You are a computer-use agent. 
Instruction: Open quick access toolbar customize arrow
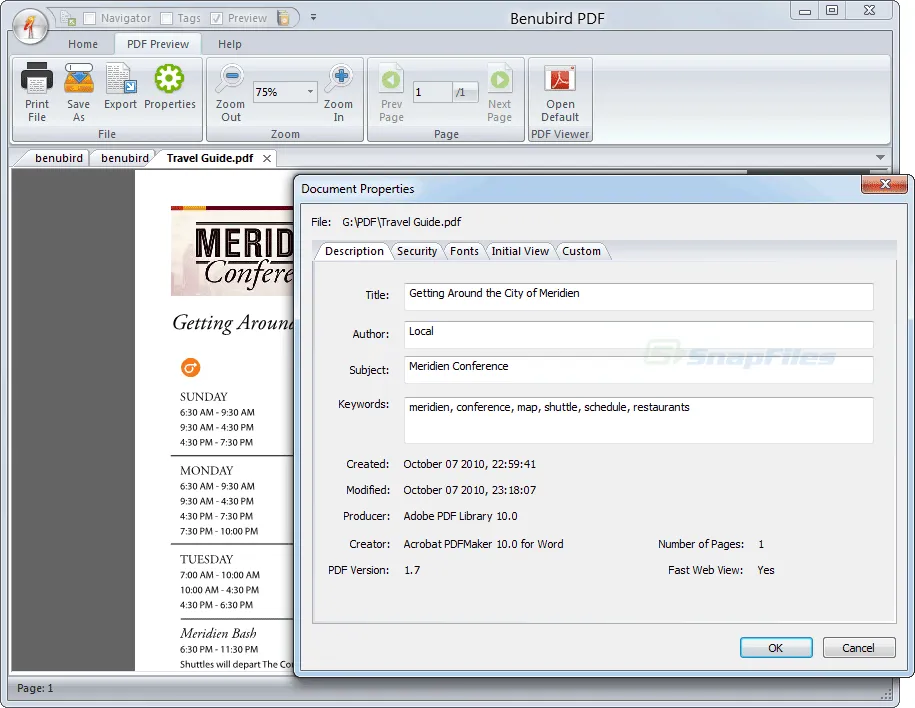[313, 18]
